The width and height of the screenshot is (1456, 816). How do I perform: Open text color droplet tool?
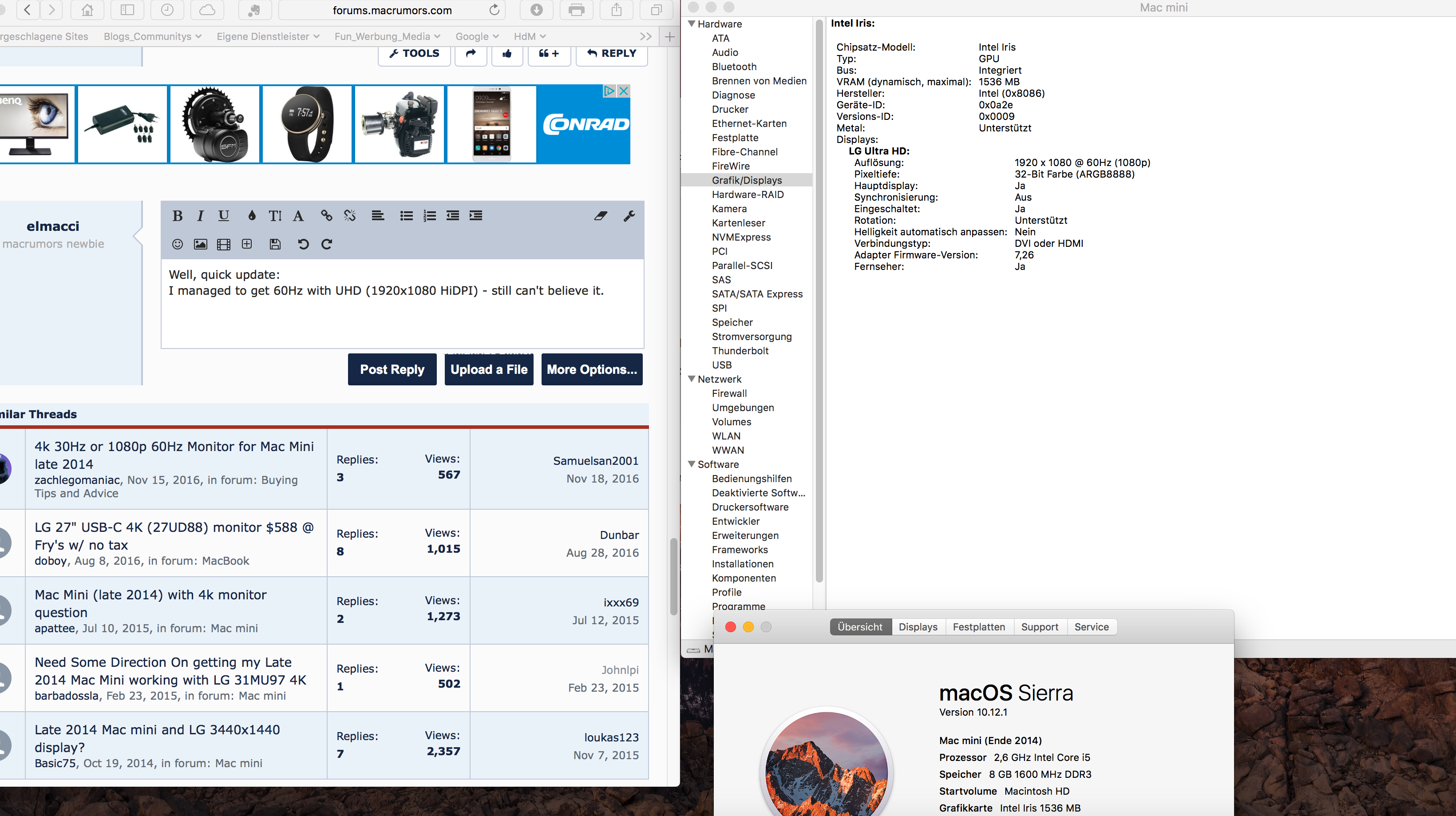pyautogui.click(x=252, y=215)
